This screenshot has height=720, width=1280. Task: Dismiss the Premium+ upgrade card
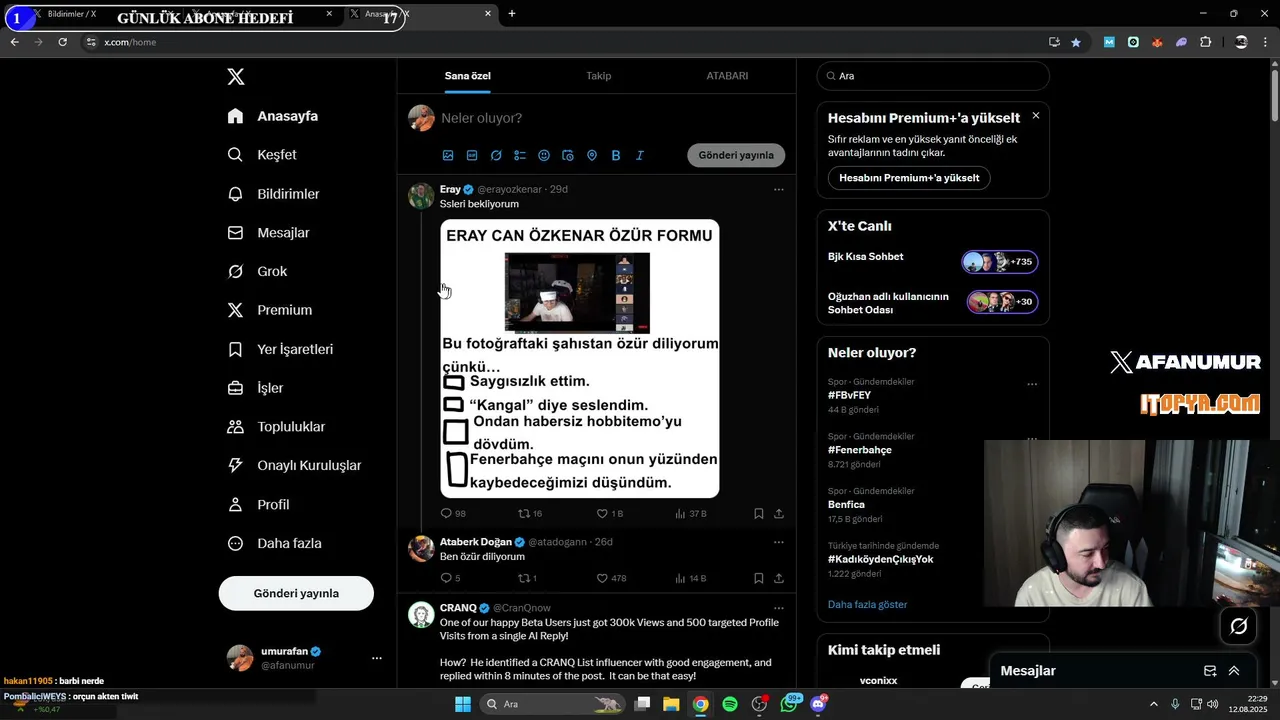[1036, 116]
